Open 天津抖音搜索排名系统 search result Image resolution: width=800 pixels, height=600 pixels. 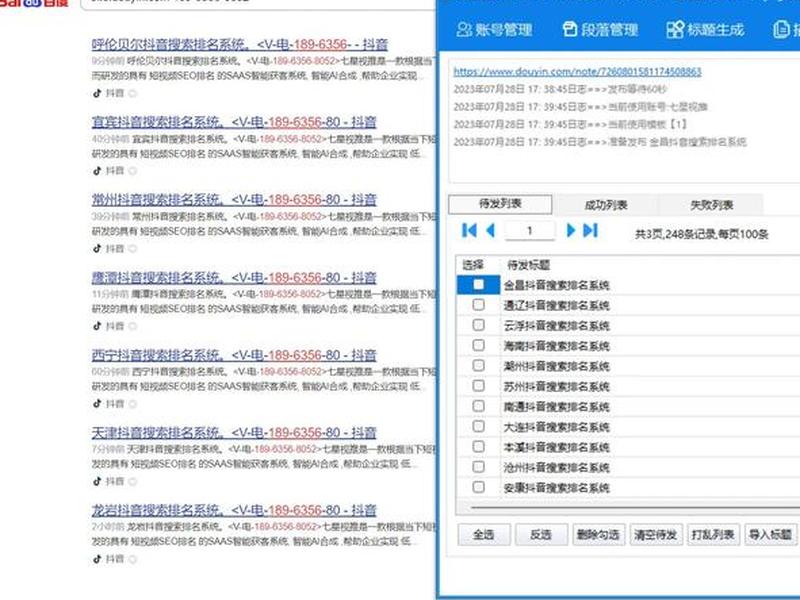click(234, 433)
